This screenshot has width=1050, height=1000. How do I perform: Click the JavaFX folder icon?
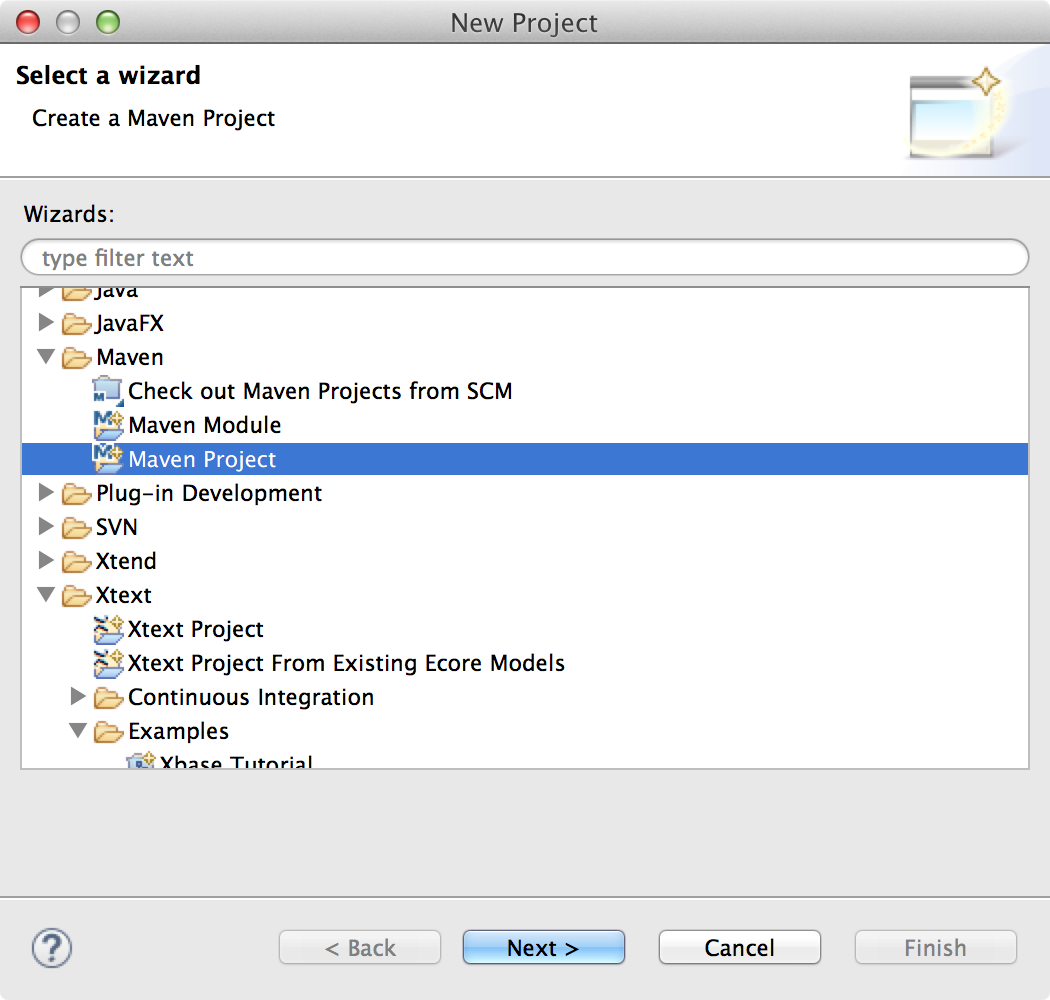(76, 323)
